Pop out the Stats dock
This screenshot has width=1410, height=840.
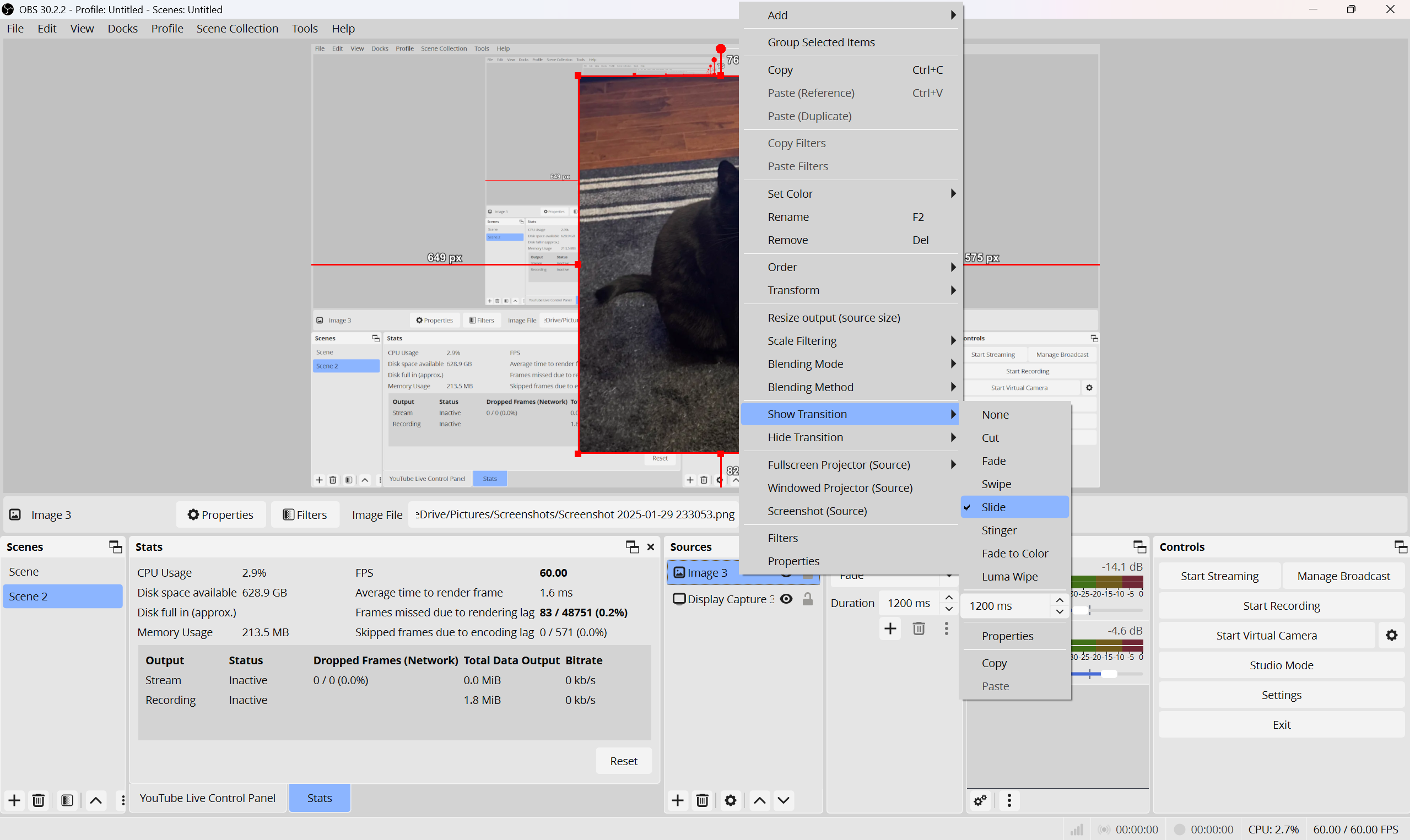pos(632,546)
